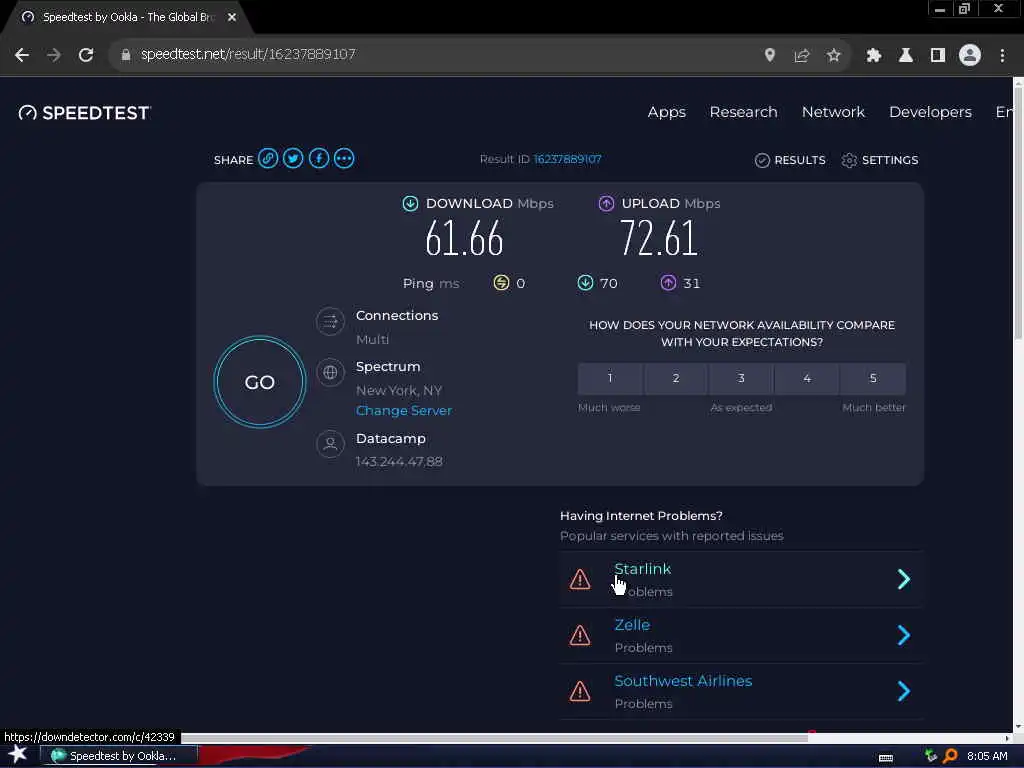
Task: Rate network availability 2
Action: [x=676, y=378]
